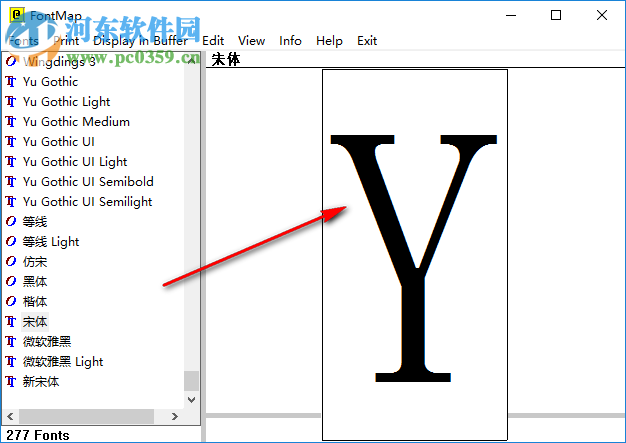This screenshot has height=443, width=626.
Task: Click the TrueType icon beside Yu Gothic Medium
Action: click(11, 121)
